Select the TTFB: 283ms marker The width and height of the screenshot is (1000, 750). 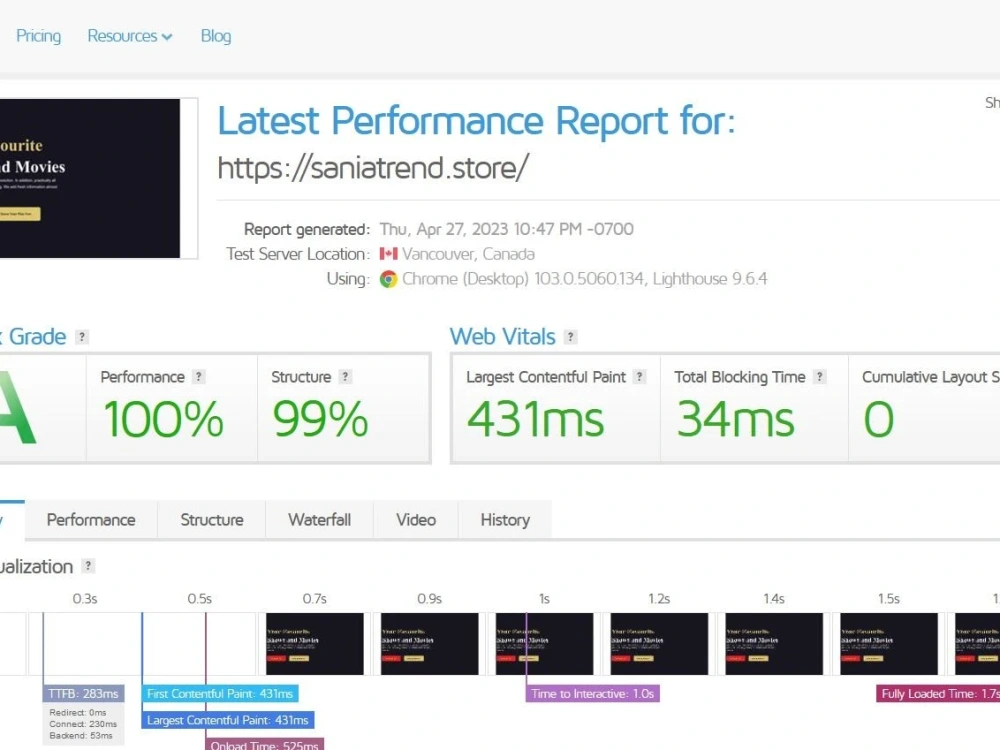(x=84, y=693)
